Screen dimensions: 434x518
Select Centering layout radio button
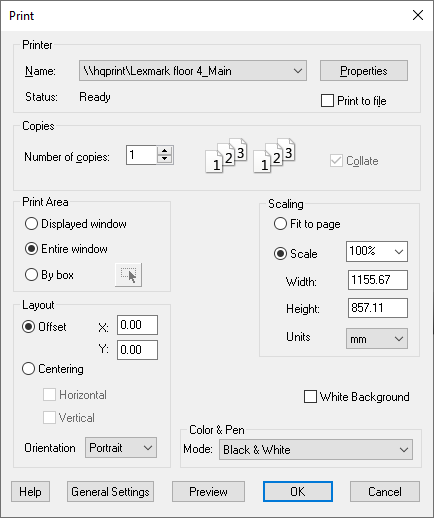tap(28, 369)
